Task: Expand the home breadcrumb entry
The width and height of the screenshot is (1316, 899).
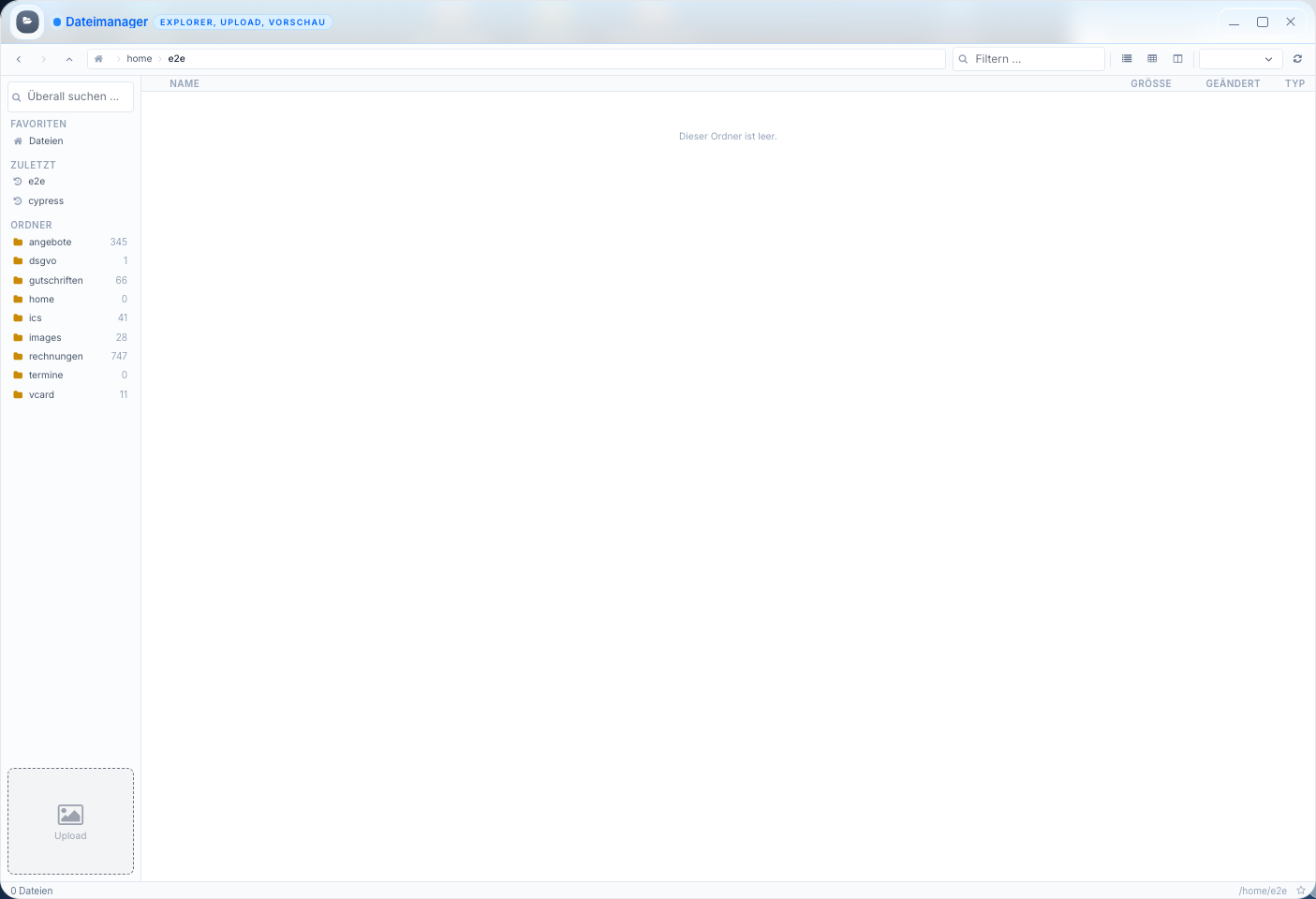Action: click(x=139, y=58)
